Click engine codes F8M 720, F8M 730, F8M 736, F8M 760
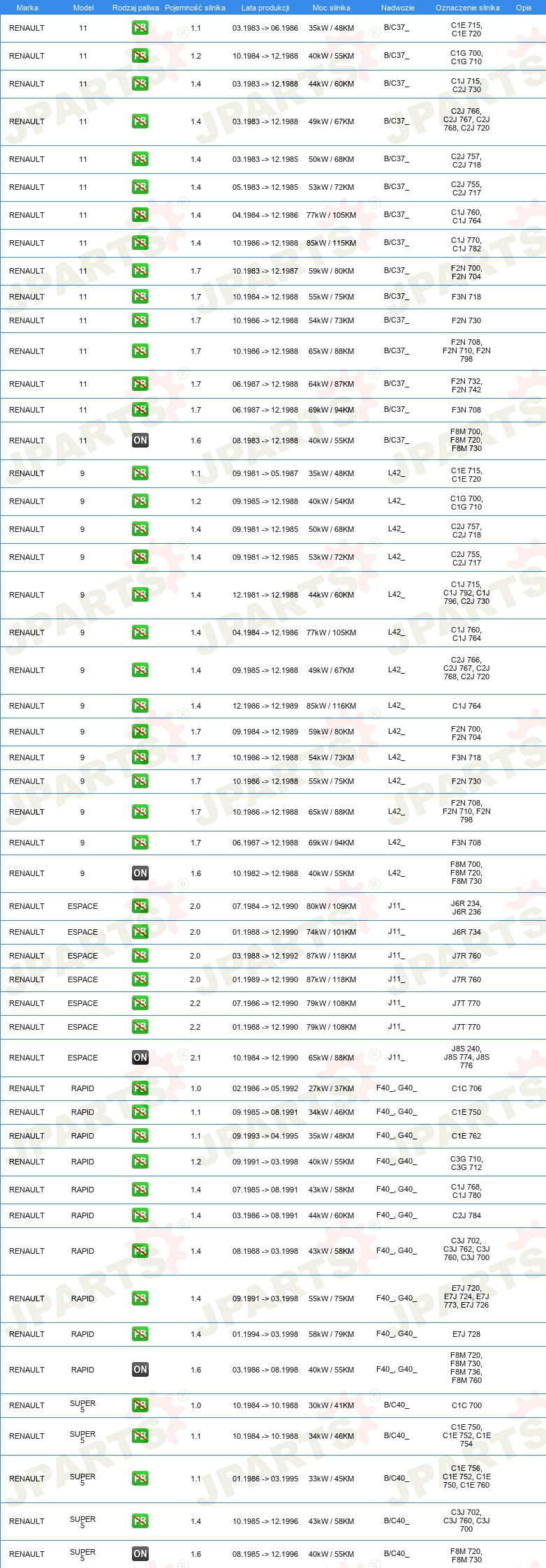Viewport: 546px width, 1568px height. (x=466, y=1368)
